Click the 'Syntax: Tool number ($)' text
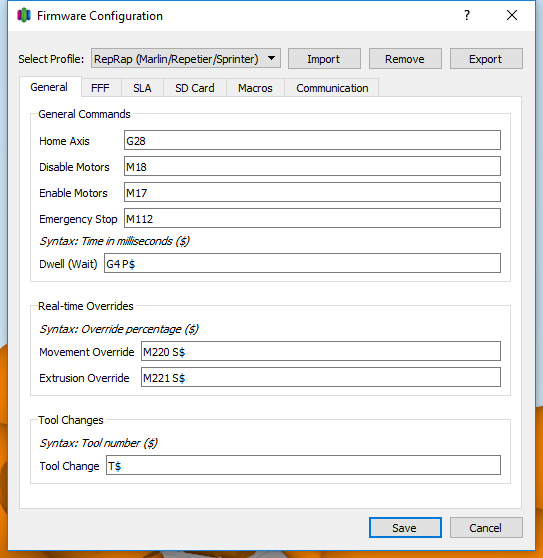The height and width of the screenshot is (558, 543). (x=98, y=443)
